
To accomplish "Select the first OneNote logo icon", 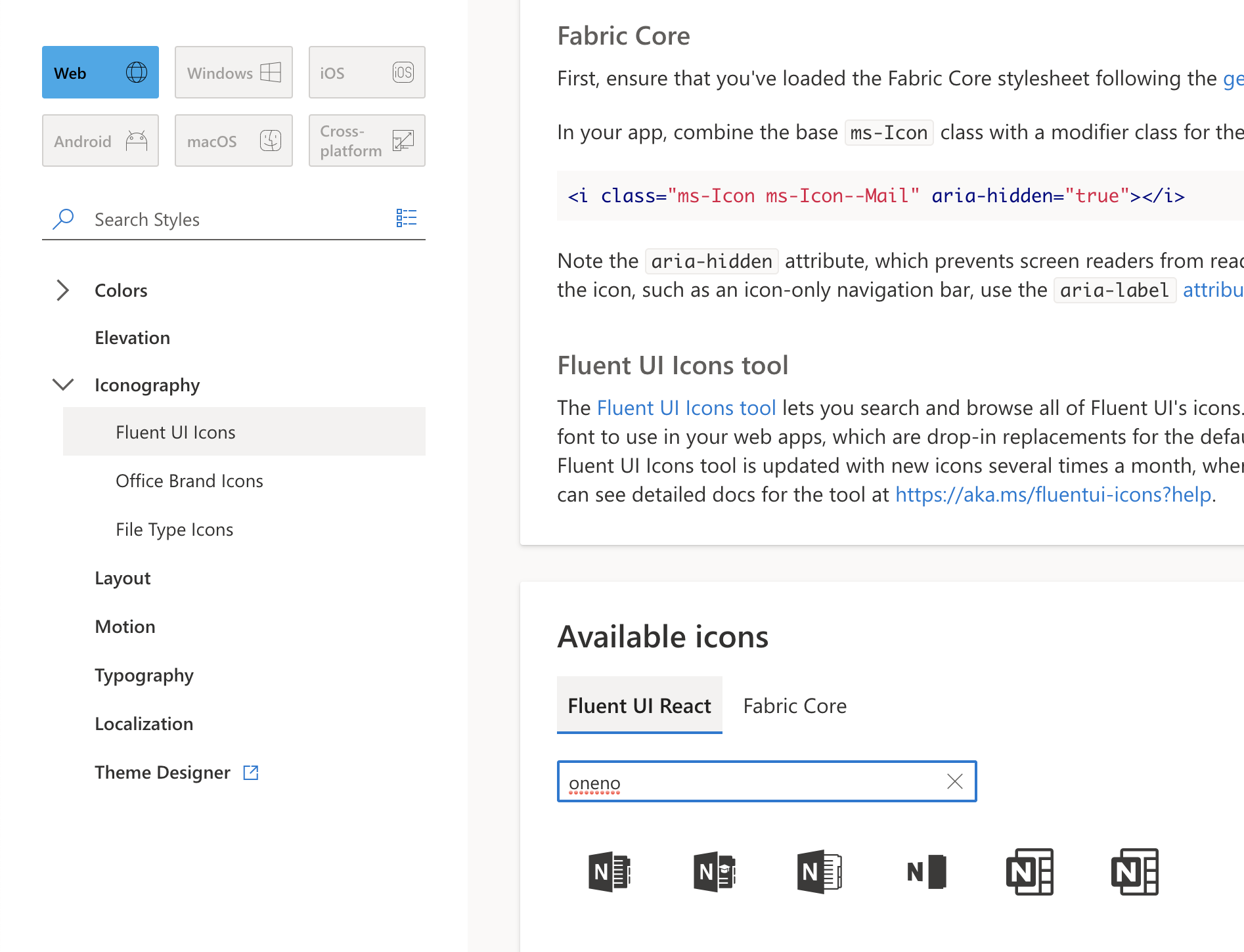I will tap(610, 872).
